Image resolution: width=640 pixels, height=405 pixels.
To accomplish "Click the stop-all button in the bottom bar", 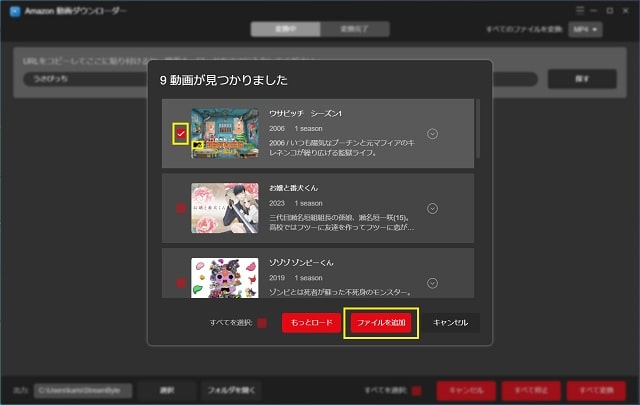I will pos(531,391).
